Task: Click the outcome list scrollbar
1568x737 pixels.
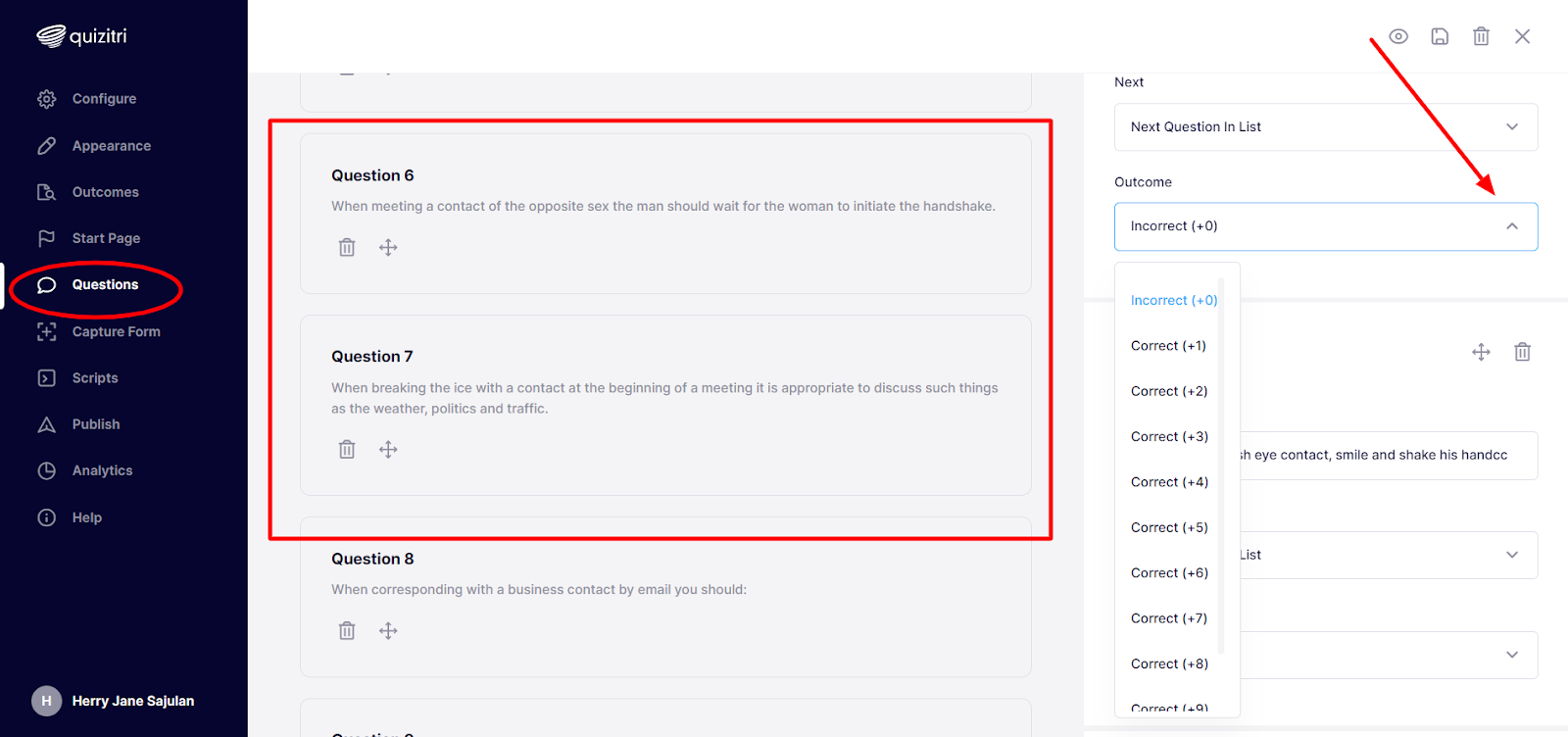Action: click(1221, 467)
